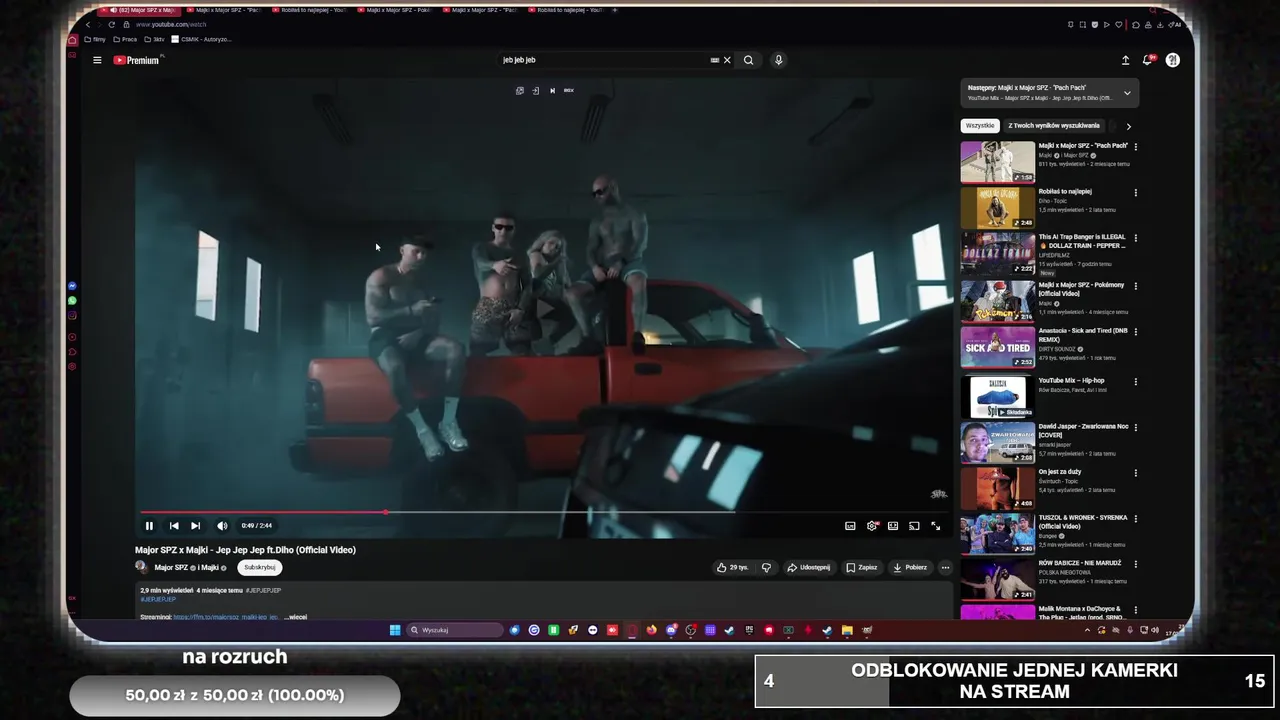Click Zapisz to save the video
This screenshot has height=720, width=1280.
[862, 567]
